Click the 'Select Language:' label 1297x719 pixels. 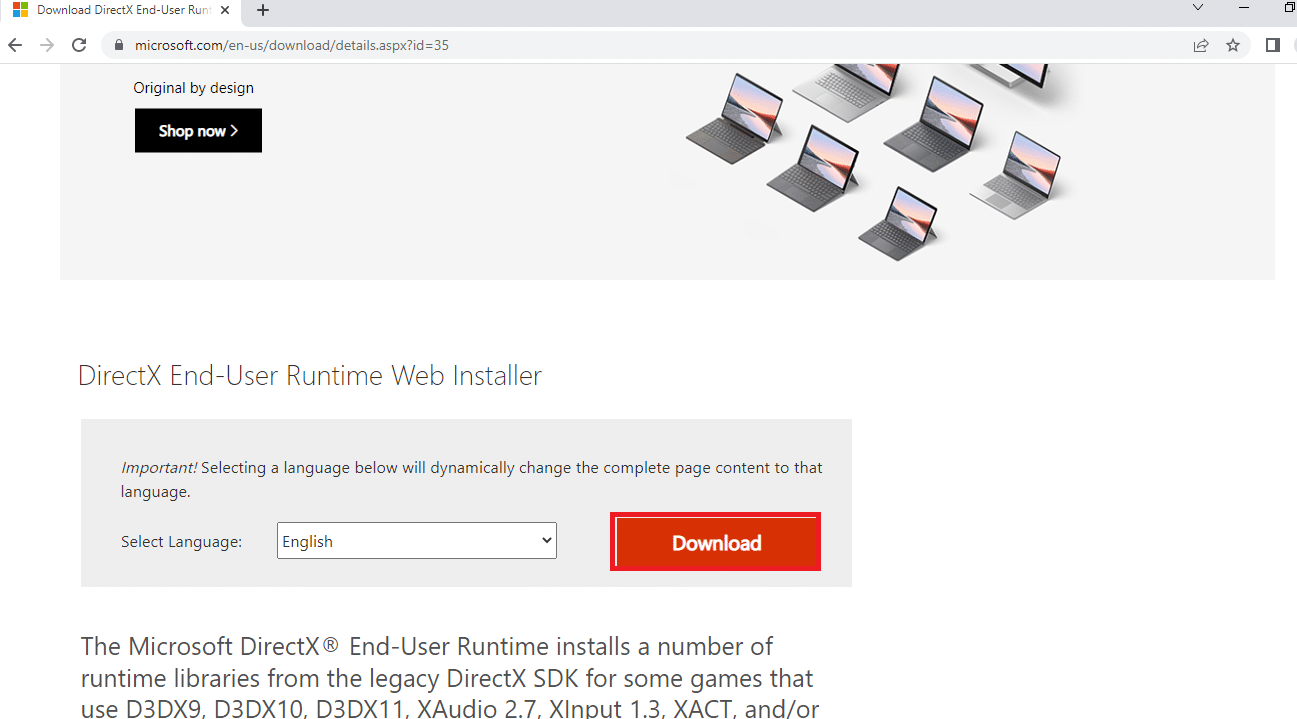point(181,542)
